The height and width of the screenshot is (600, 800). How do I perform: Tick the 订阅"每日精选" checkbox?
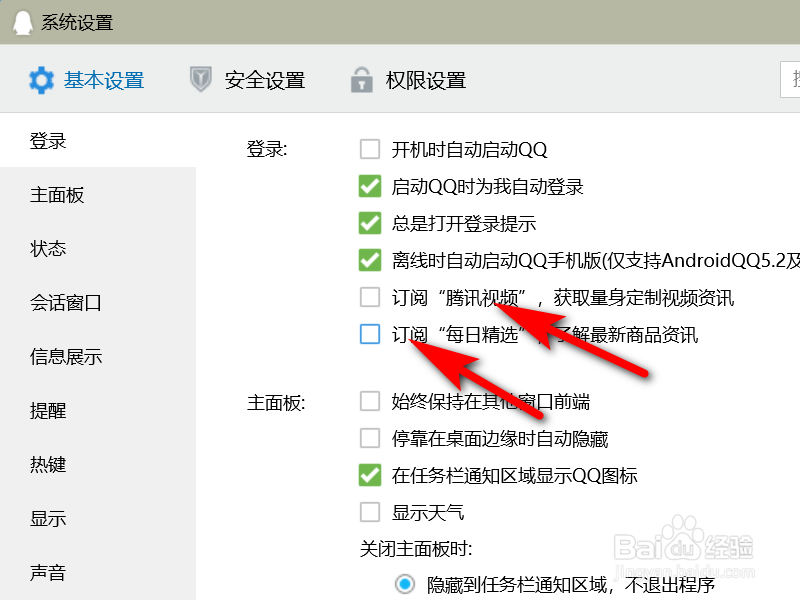(x=370, y=334)
